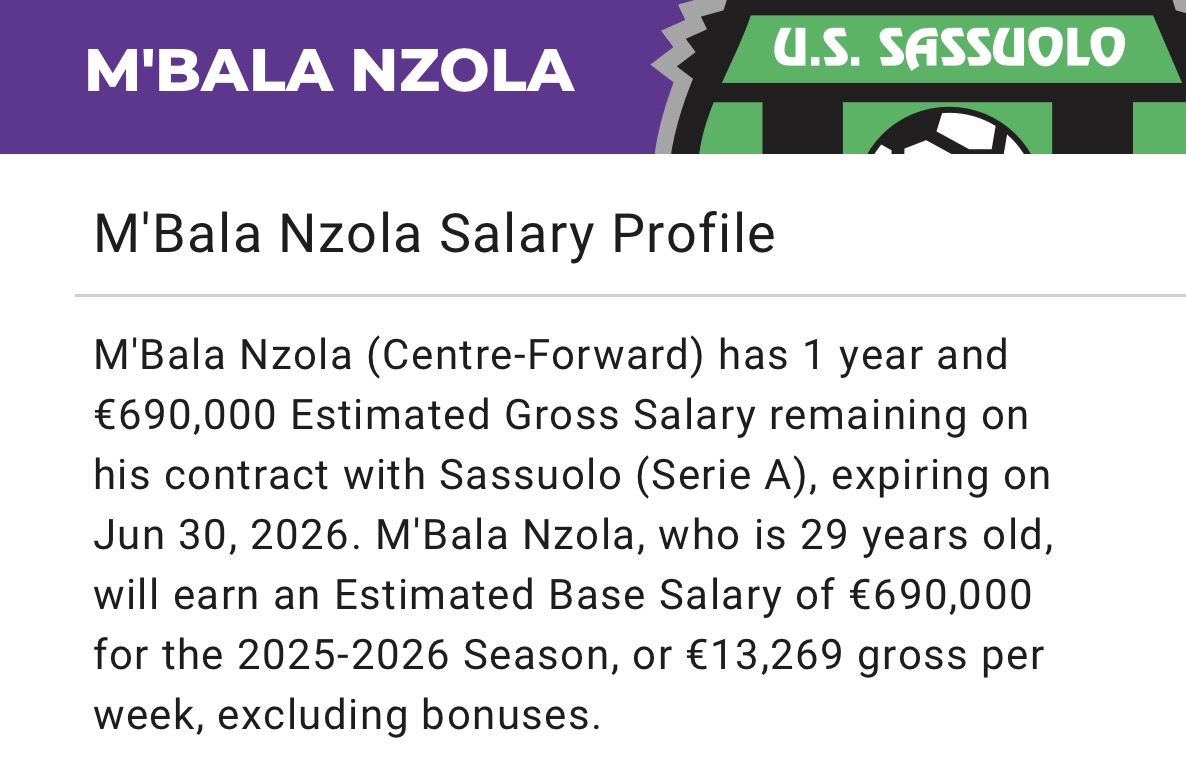Viewport: 1186px width, 776px height.
Task: Click the "M'Bala Nzola Salary Profile" heading
Action: click(x=434, y=234)
